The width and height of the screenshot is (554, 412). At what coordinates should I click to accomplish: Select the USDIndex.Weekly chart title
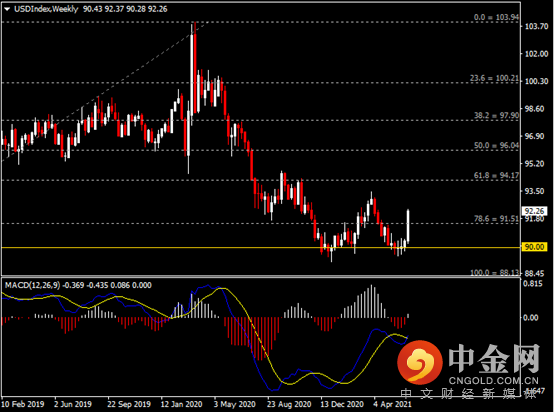pos(46,9)
